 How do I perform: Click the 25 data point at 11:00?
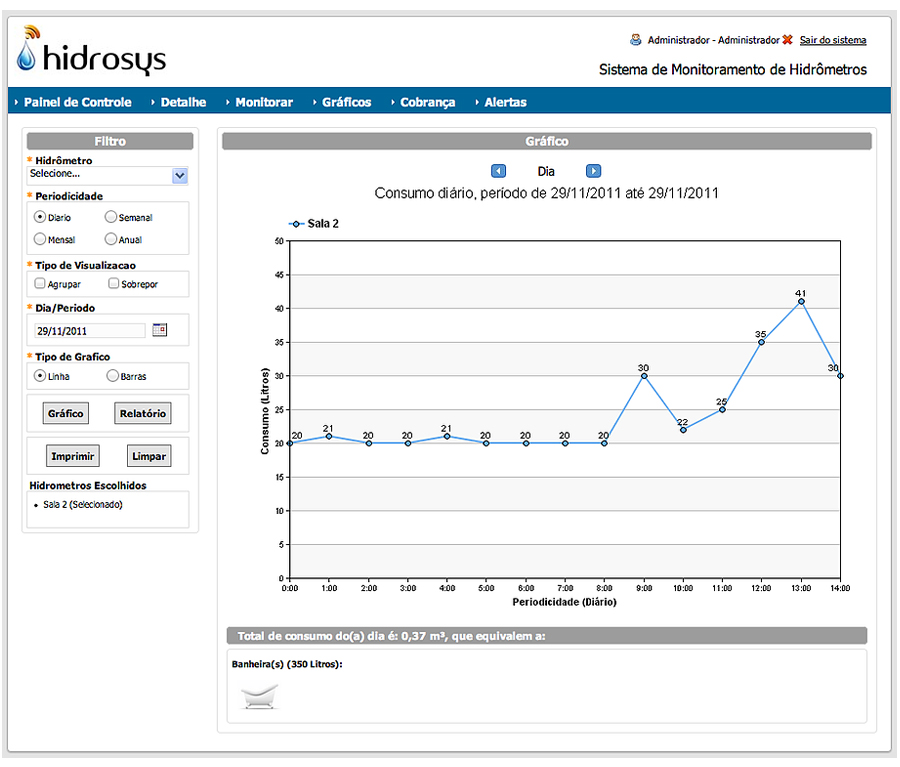722,409
